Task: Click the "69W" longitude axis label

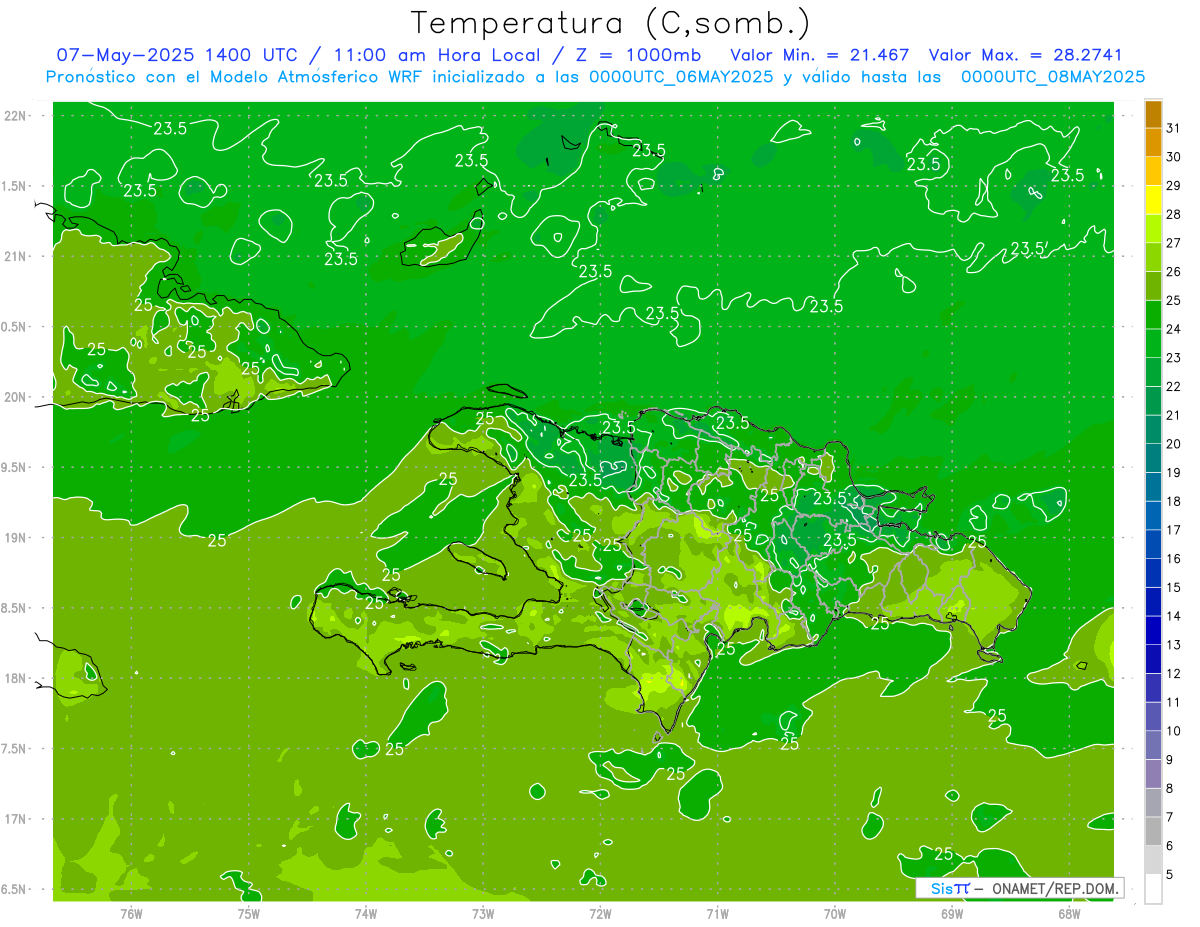Action: pos(951,913)
